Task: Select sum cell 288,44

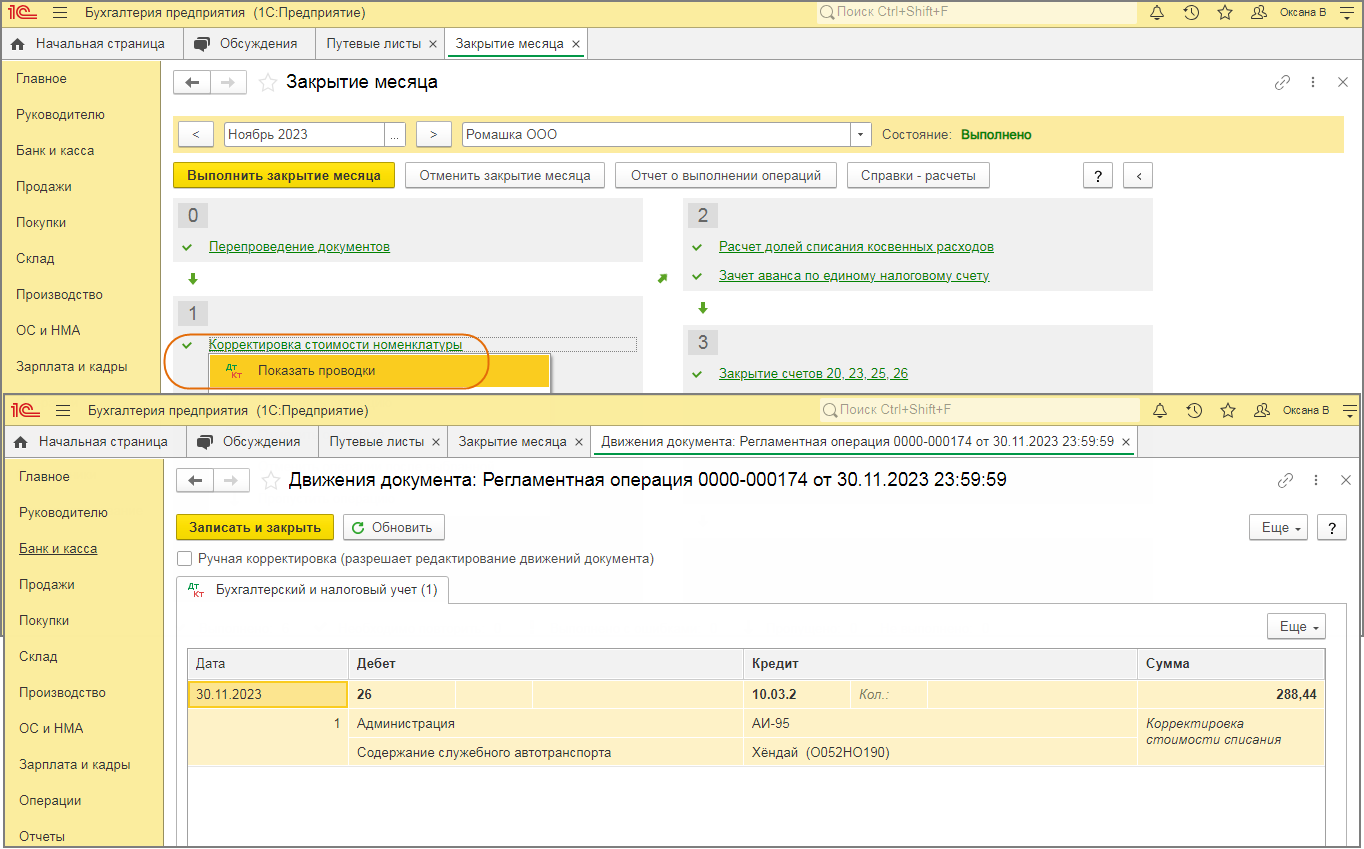Action: (1231, 694)
